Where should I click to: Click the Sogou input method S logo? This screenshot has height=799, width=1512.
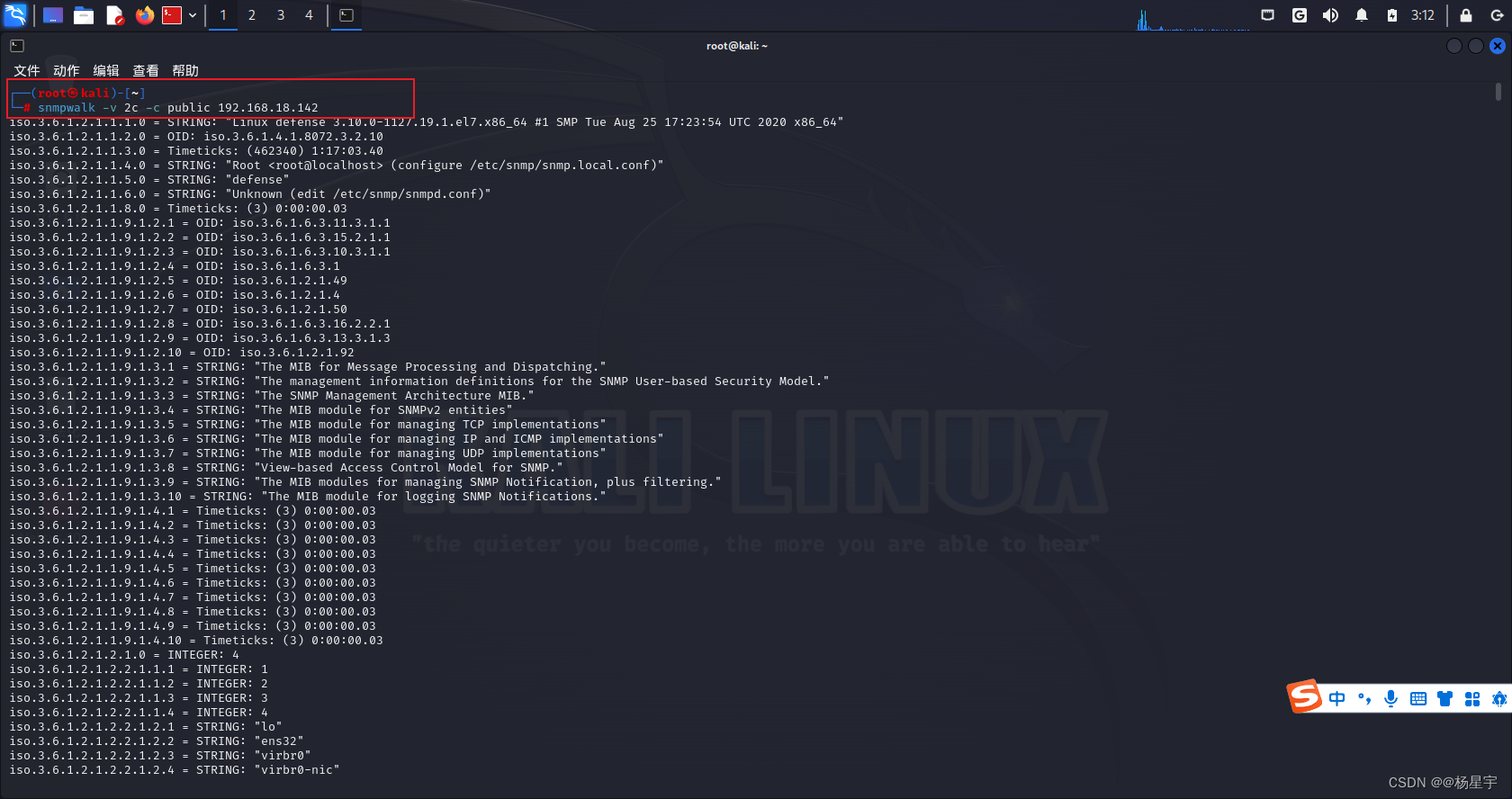click(x=1304, y=696)
